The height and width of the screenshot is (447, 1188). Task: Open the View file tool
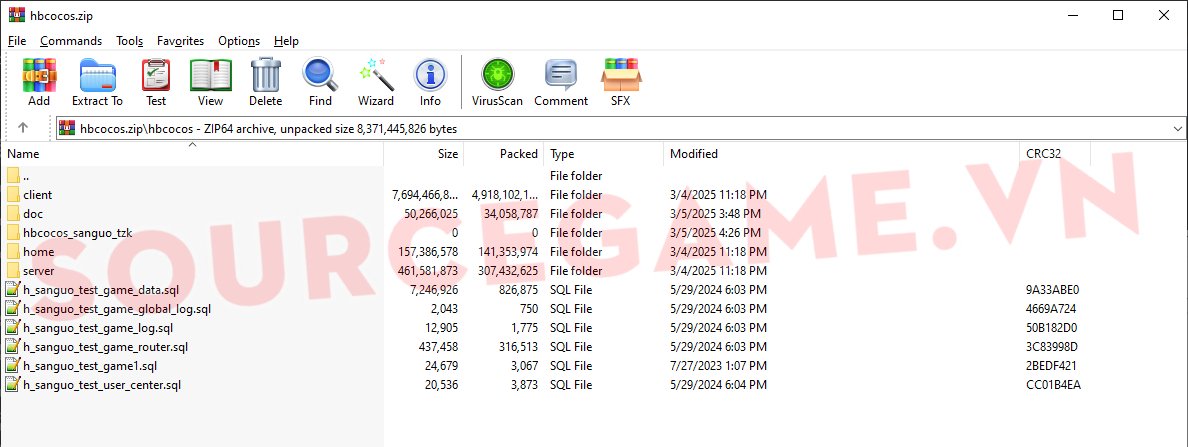210,81
